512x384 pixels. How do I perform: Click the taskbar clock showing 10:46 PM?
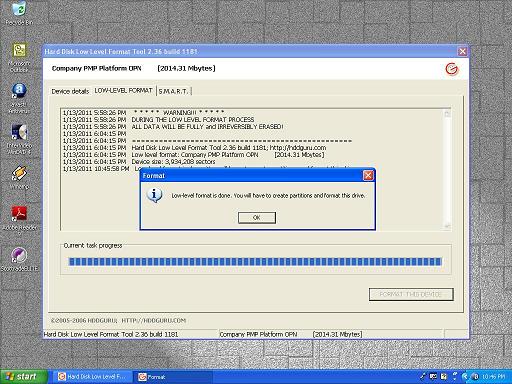point(494,377)
